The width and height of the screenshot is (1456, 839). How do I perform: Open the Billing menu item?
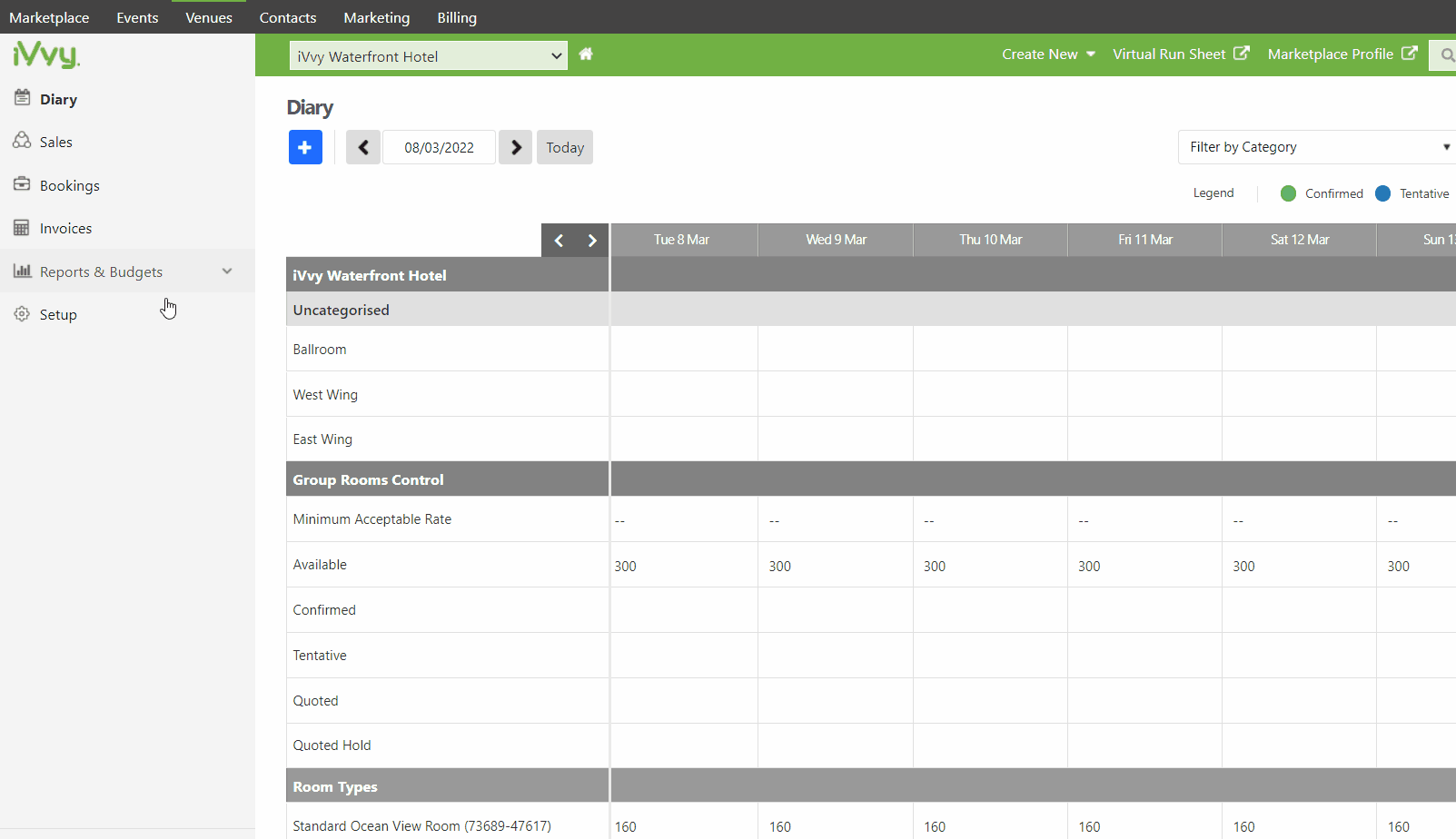coord(457,17)
